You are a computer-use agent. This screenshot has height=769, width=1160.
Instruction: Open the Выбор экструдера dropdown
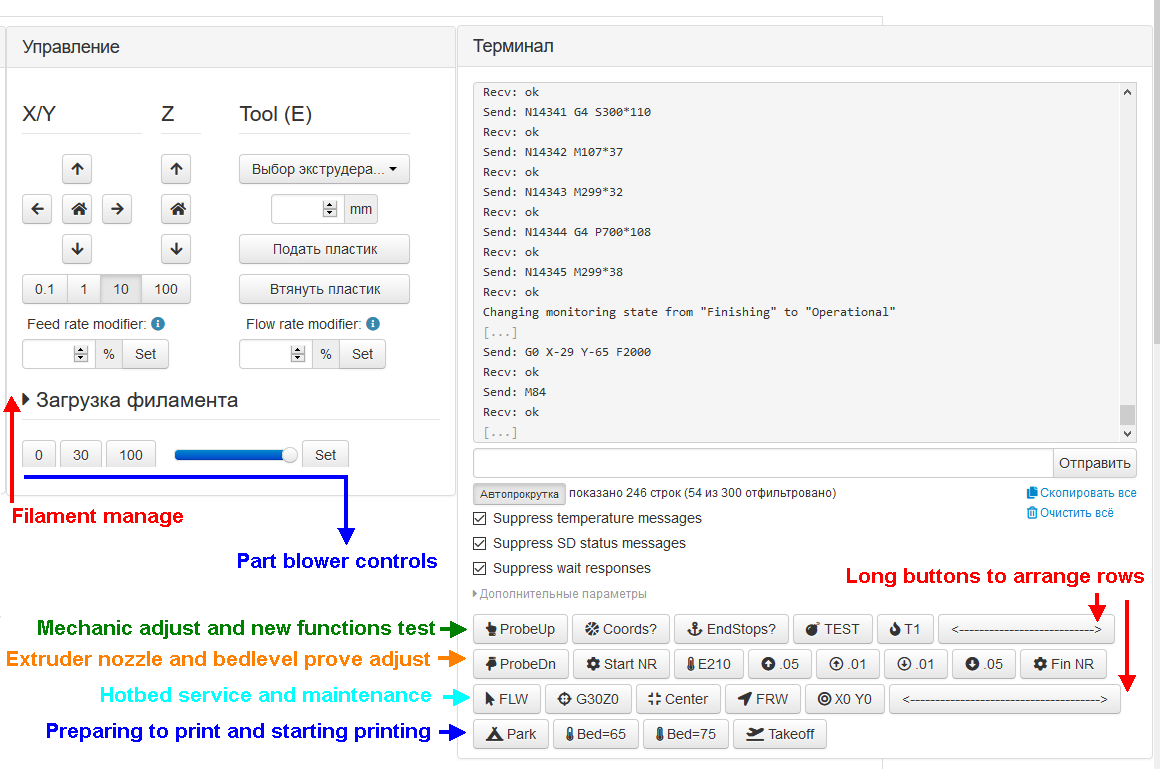coord(324,169)
